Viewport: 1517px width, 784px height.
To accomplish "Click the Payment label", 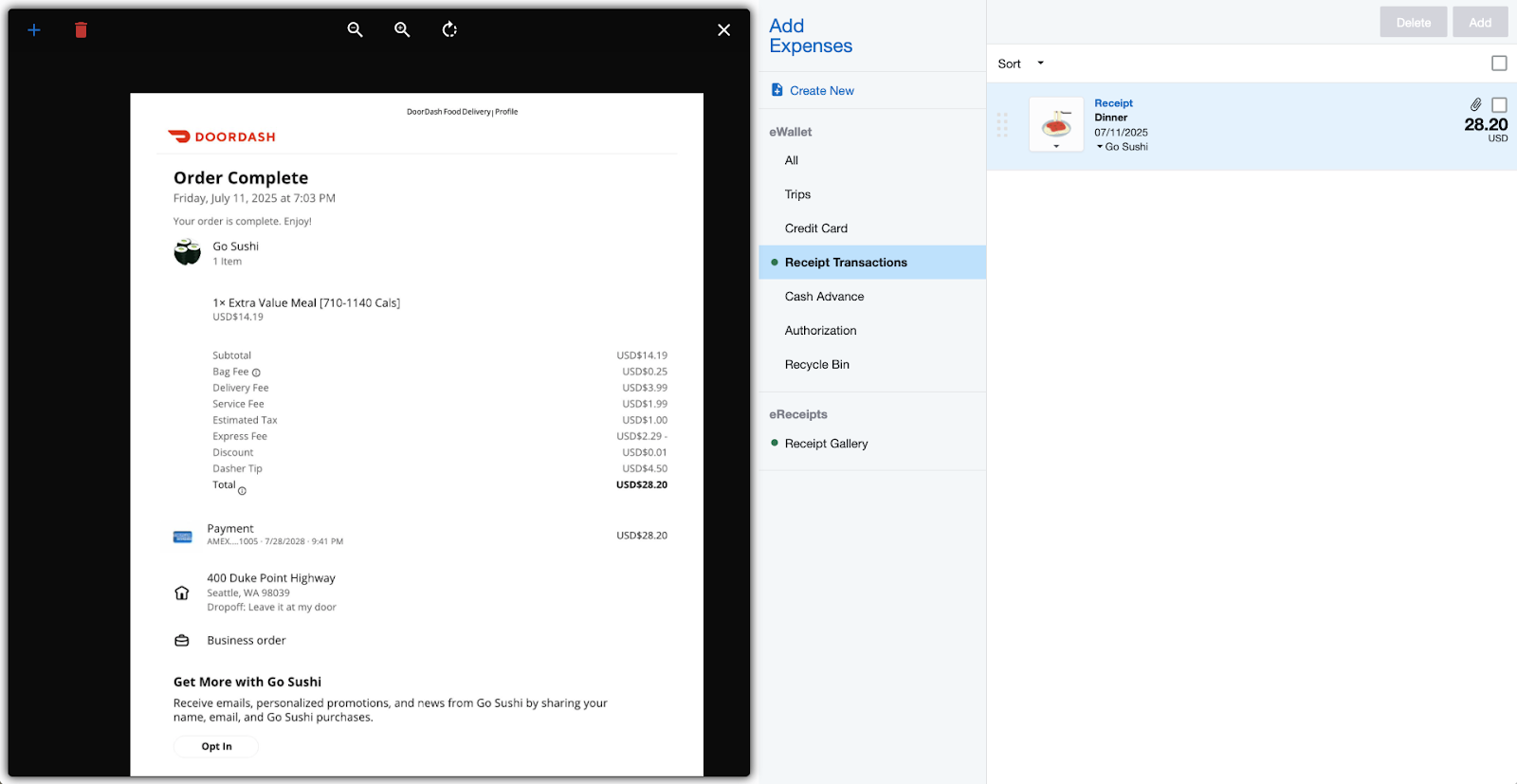I will click(x=230, y=529).
